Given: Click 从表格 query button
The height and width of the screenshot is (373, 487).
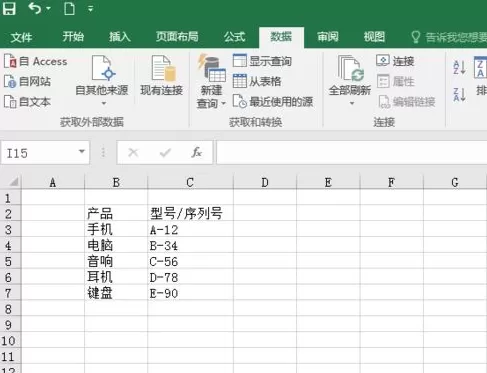Looking at the screenshot, I should [257, 81].
